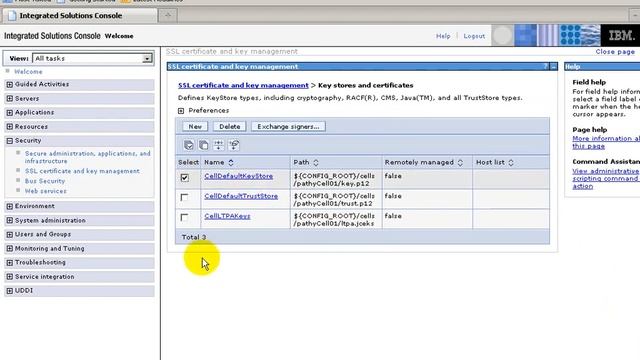Open SSL certificate and key management in sidebar
640x360 pixels.
coord(82,171)
